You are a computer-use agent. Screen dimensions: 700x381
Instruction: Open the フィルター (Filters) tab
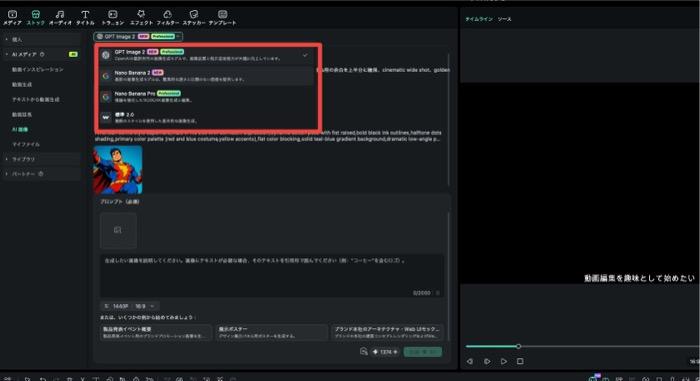point(167,17)
